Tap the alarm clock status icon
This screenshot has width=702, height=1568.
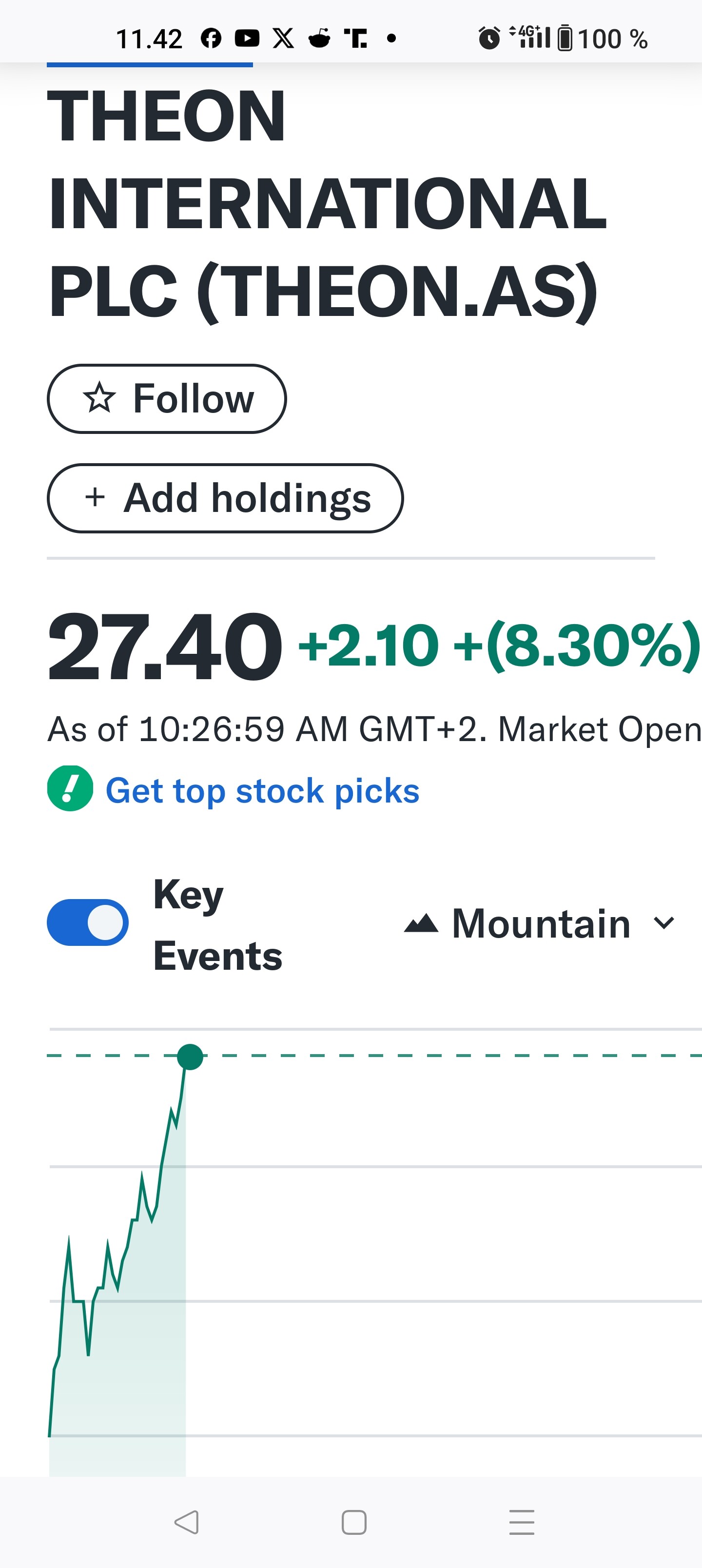(489, 39)
